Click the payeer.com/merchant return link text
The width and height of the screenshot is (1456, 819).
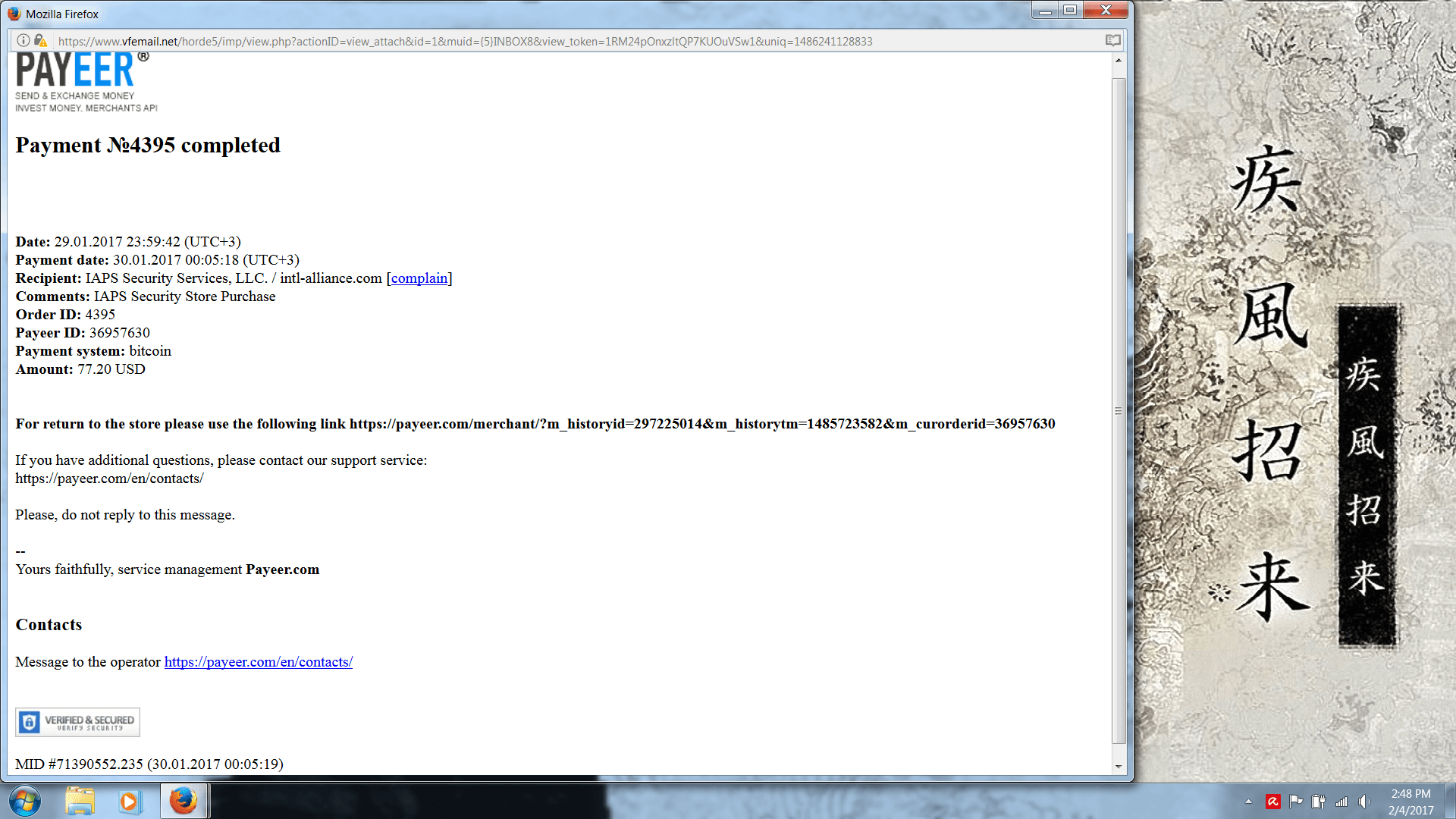[702, 424]
